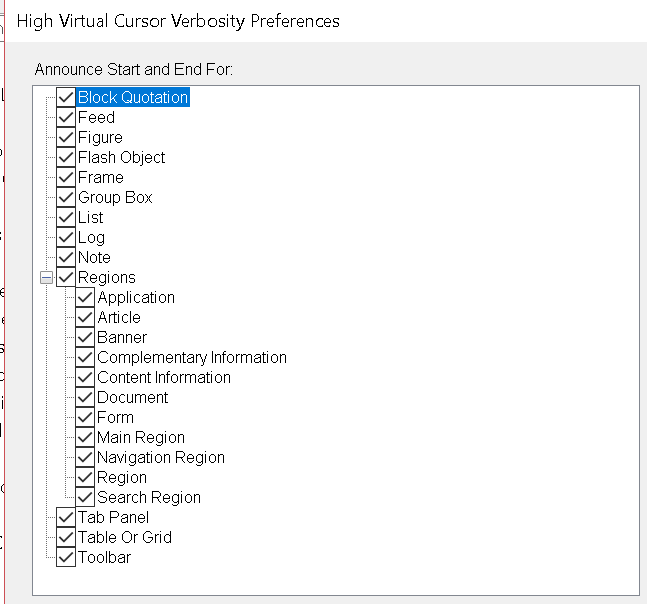Select the Document label
The width and height of the screenshot is (647, 604).
click(x=132, y=398)
